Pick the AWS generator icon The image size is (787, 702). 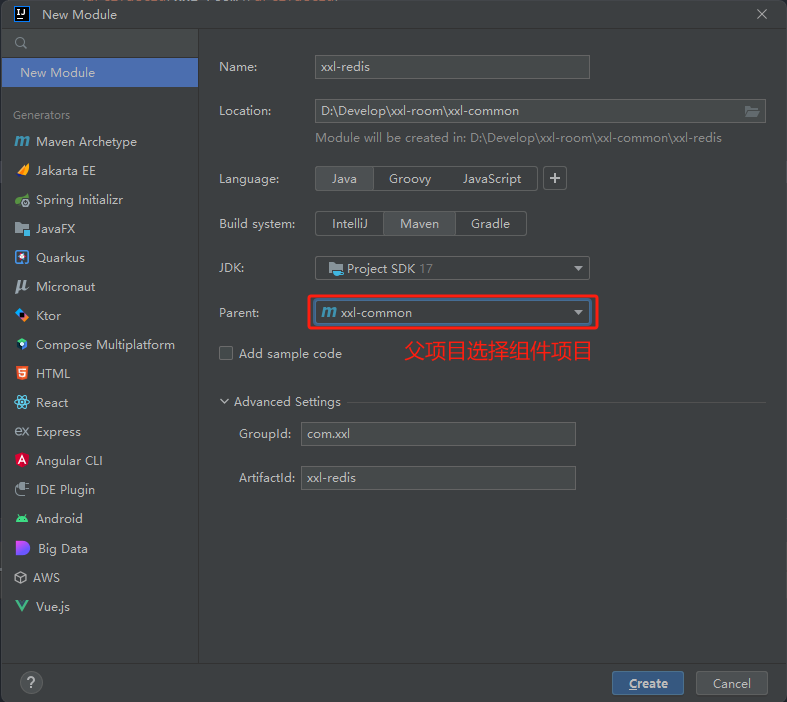click(21, 578)
